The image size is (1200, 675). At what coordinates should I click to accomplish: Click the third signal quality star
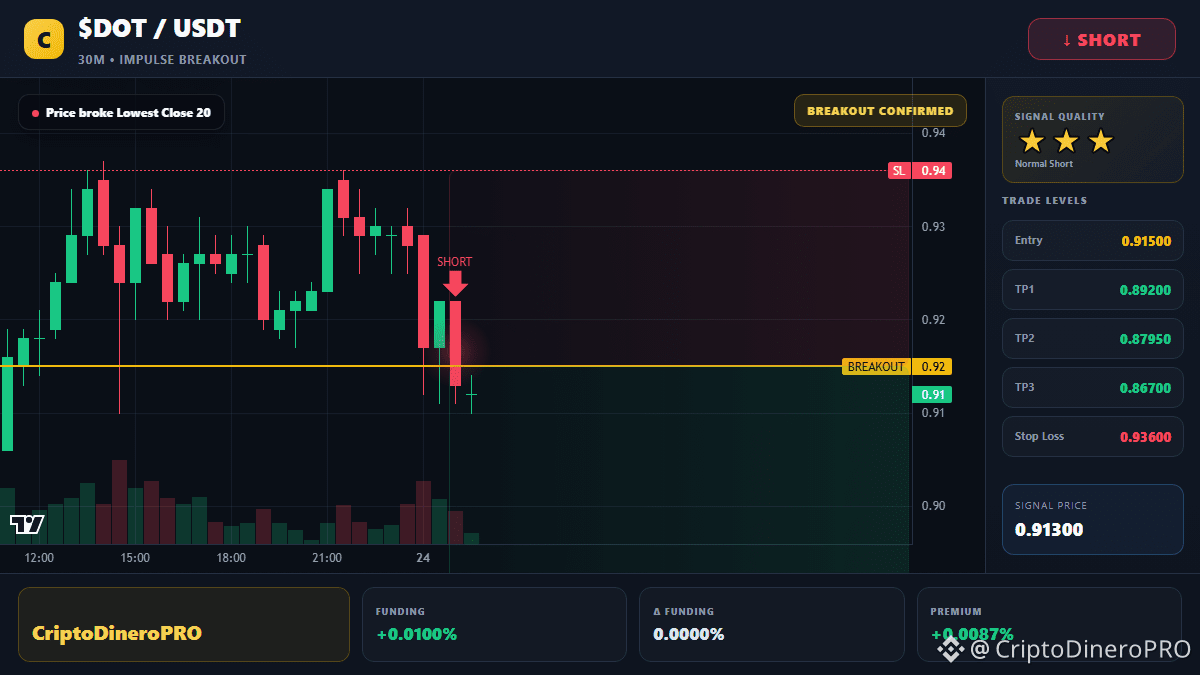pyautogui.click(x=1100, y=141)
